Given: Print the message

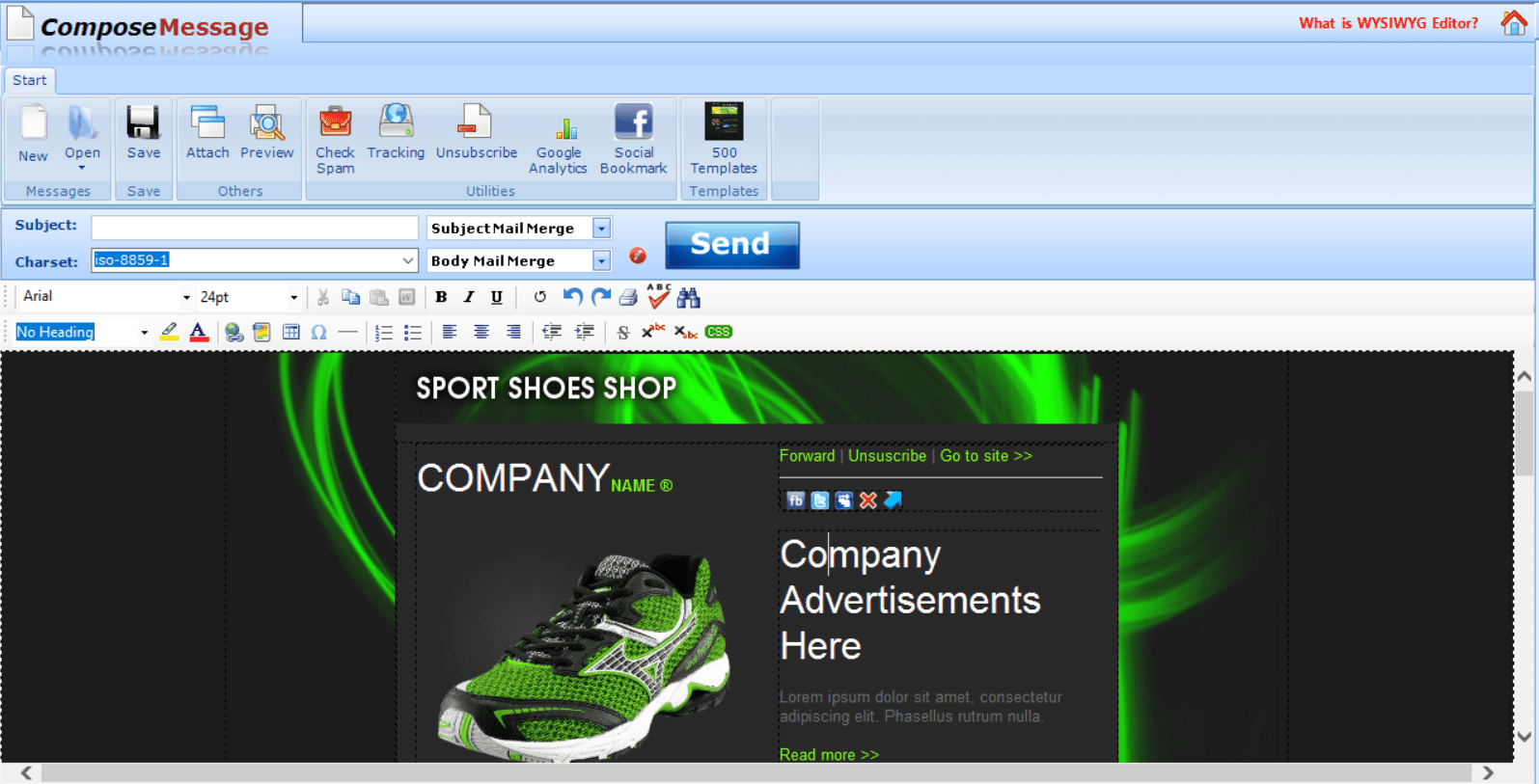Looking at the screenshot, I should [x=629, y=298].
